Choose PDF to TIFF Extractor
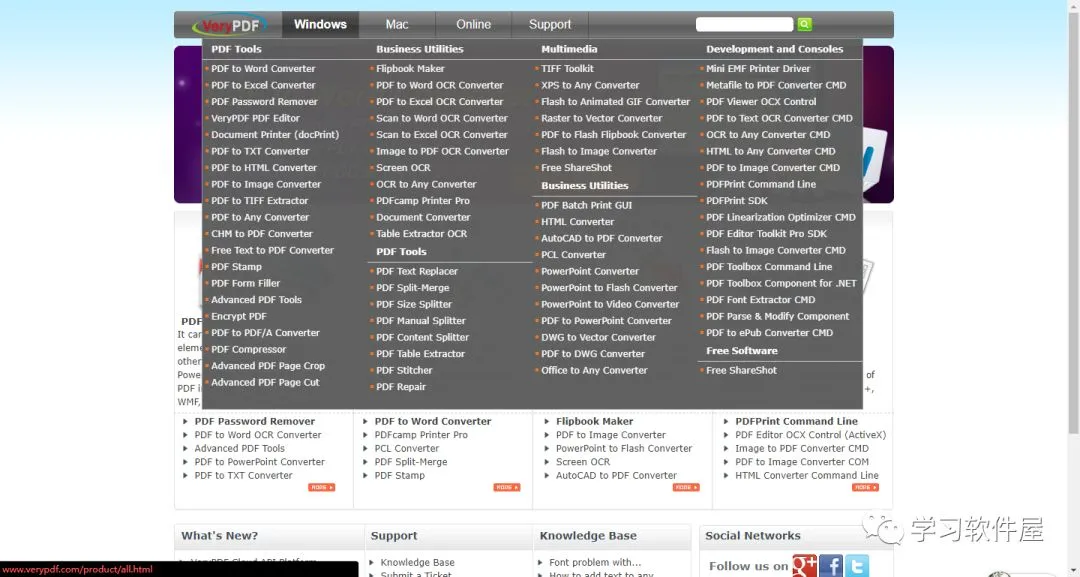The image size is (1080, 577). pos(260,201)
